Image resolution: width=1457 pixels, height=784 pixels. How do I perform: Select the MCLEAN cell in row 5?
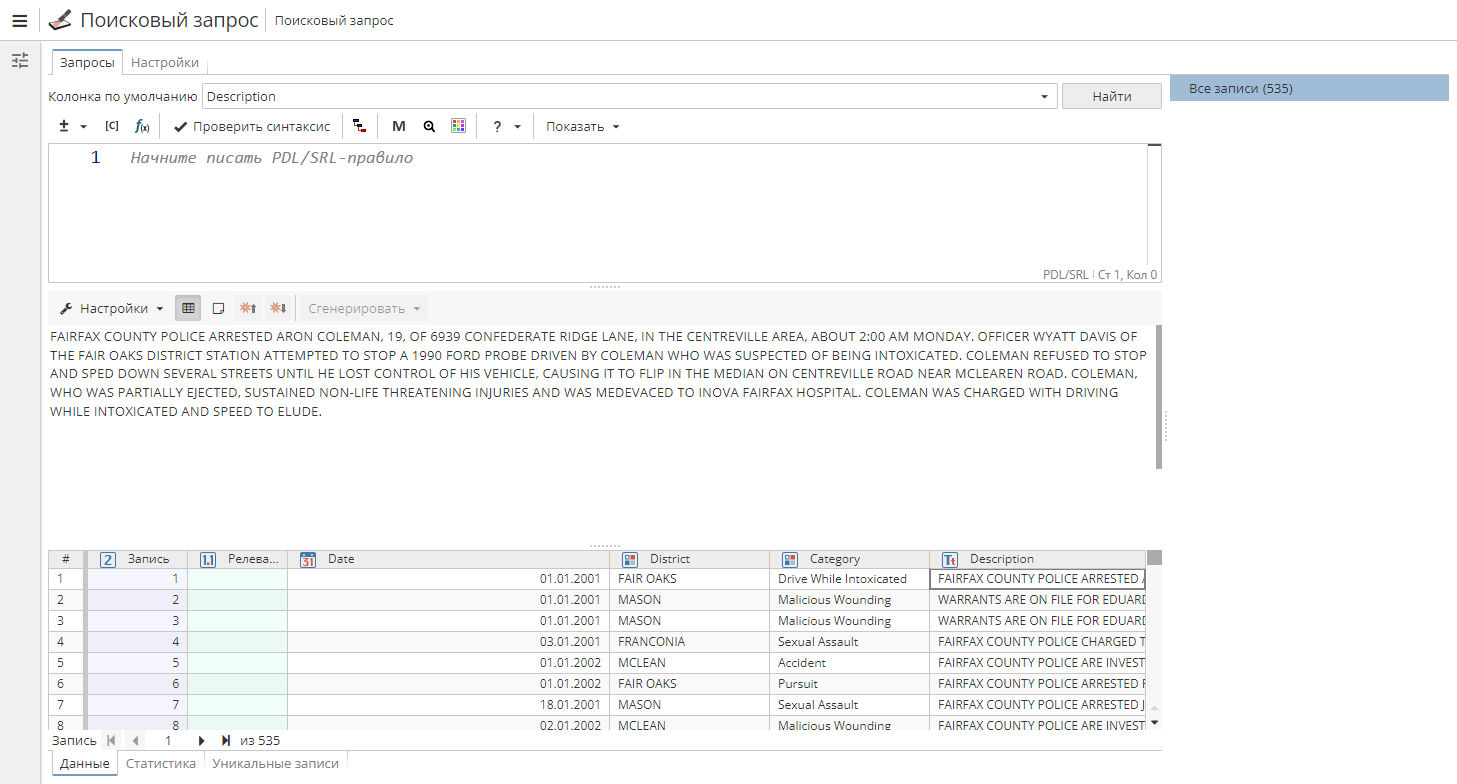[689, 663]
